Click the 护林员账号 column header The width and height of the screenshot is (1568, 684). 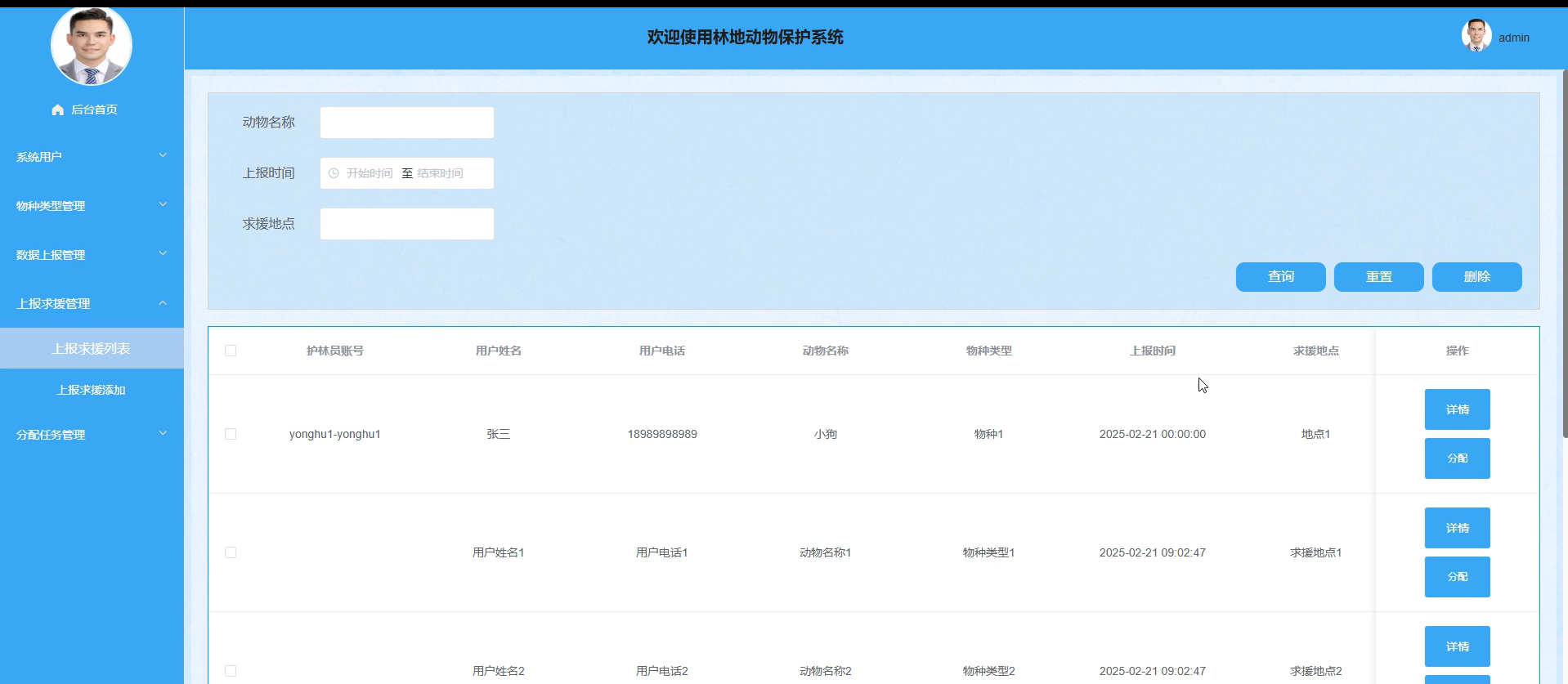tap(335, 351)
